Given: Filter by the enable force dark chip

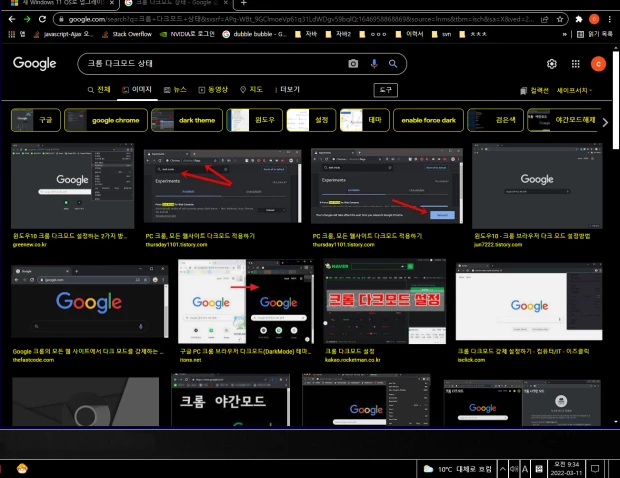Looking at the screenshot, I should 428,120.
